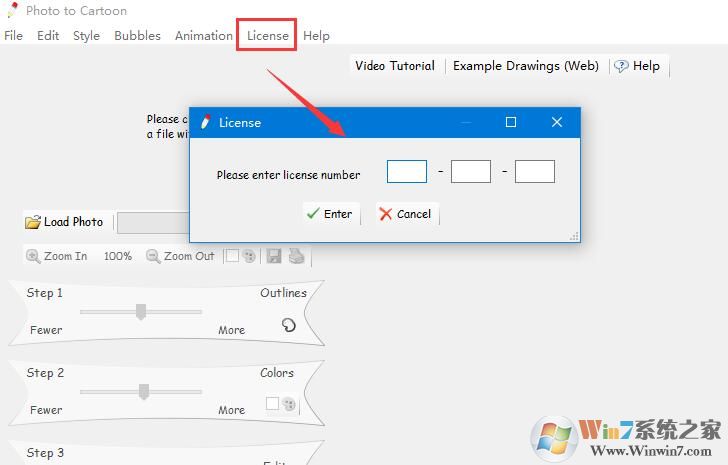The height and width of the screenshot is (465, 728).
Task: Open the License menu
Action: (267, 36)
